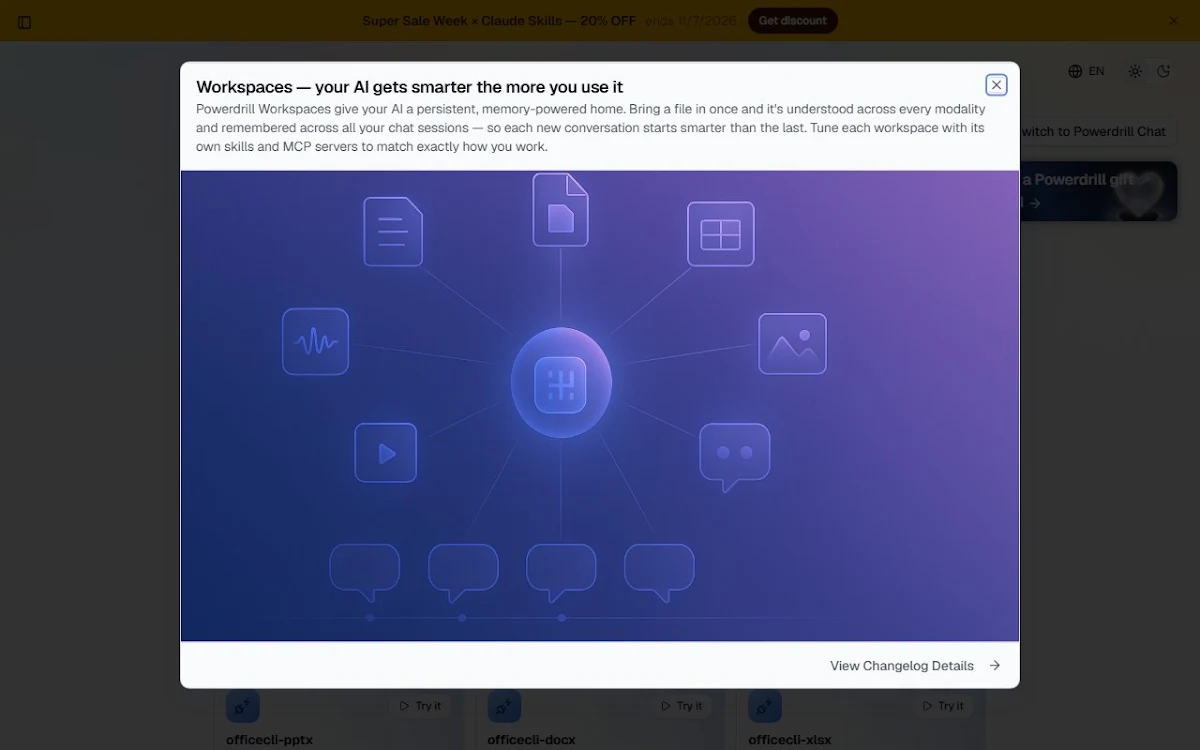This screenshot has height=750, width=1200.
Task: Open the EN language selector
Action: [1086, 71]
